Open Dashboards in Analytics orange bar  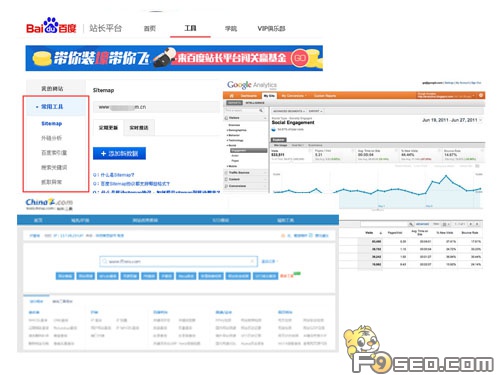pos(249,96)
